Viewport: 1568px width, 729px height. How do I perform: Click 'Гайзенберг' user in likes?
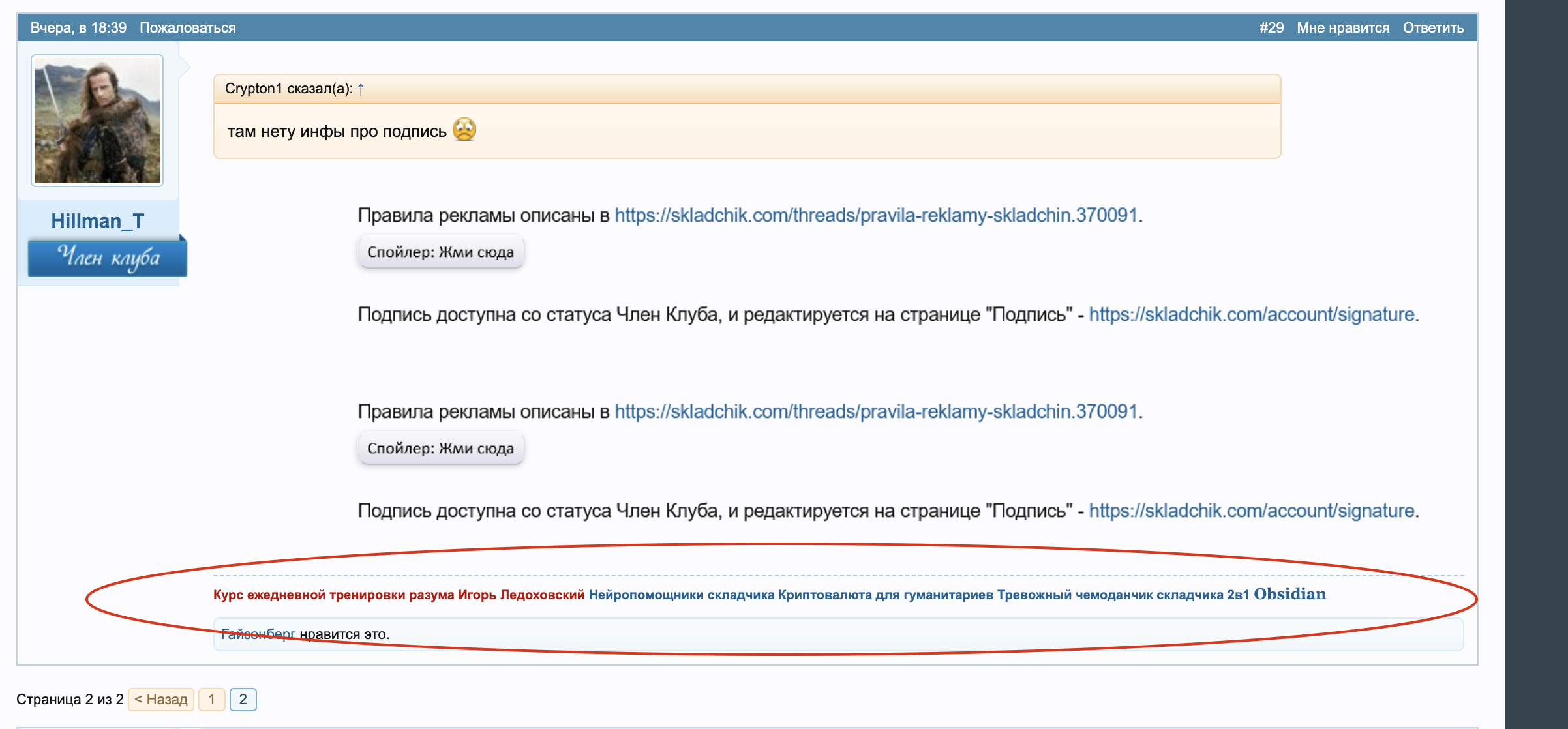pos(258,634)
